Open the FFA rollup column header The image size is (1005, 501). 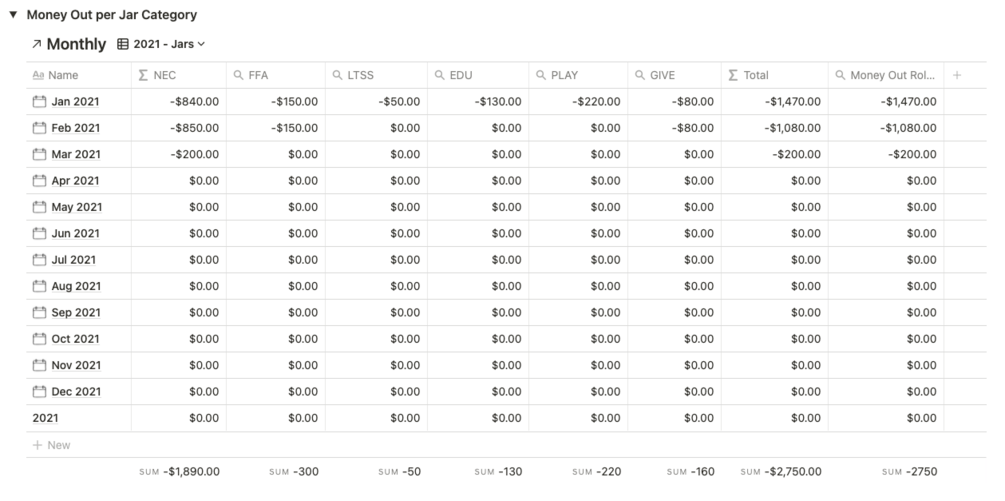click(x=276, y=75)
